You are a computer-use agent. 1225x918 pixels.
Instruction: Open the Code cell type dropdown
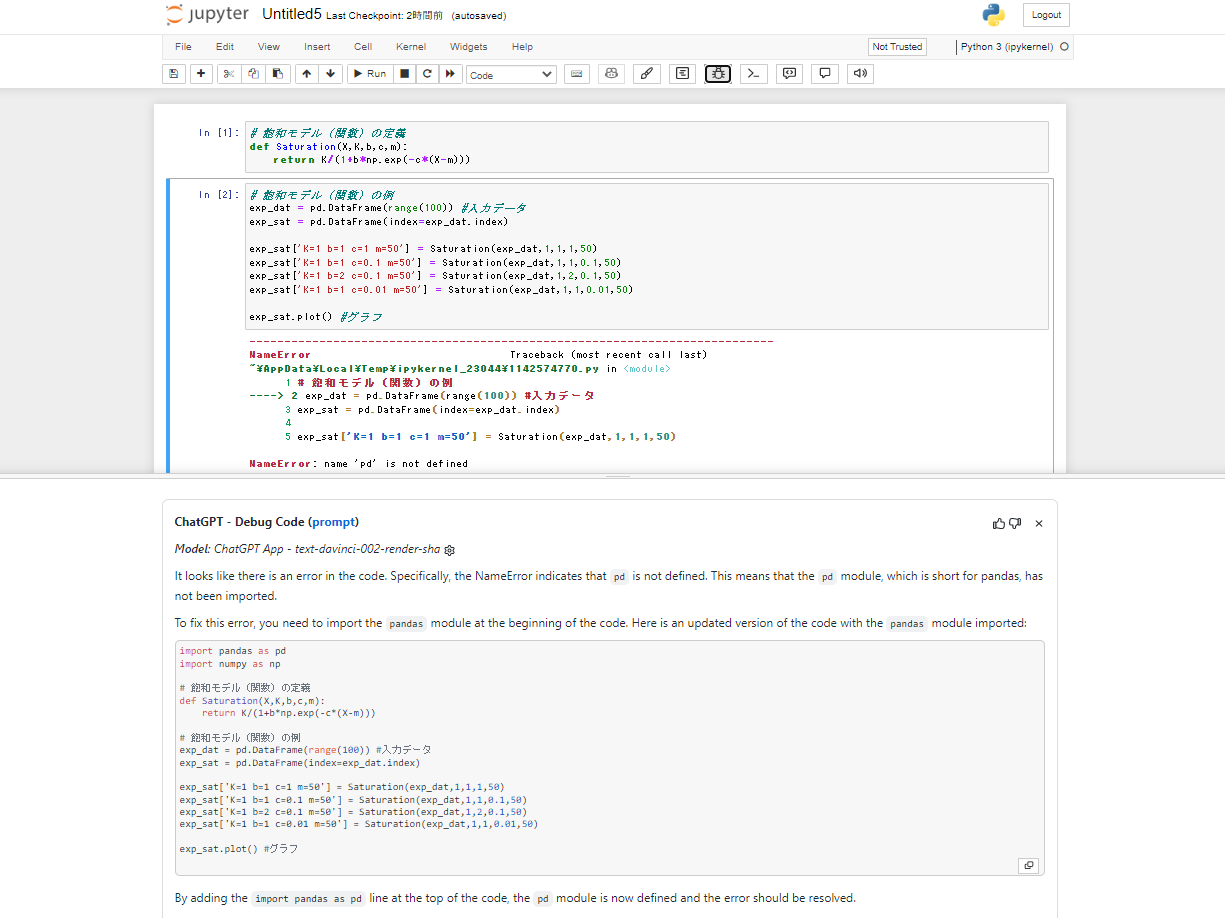511,75
